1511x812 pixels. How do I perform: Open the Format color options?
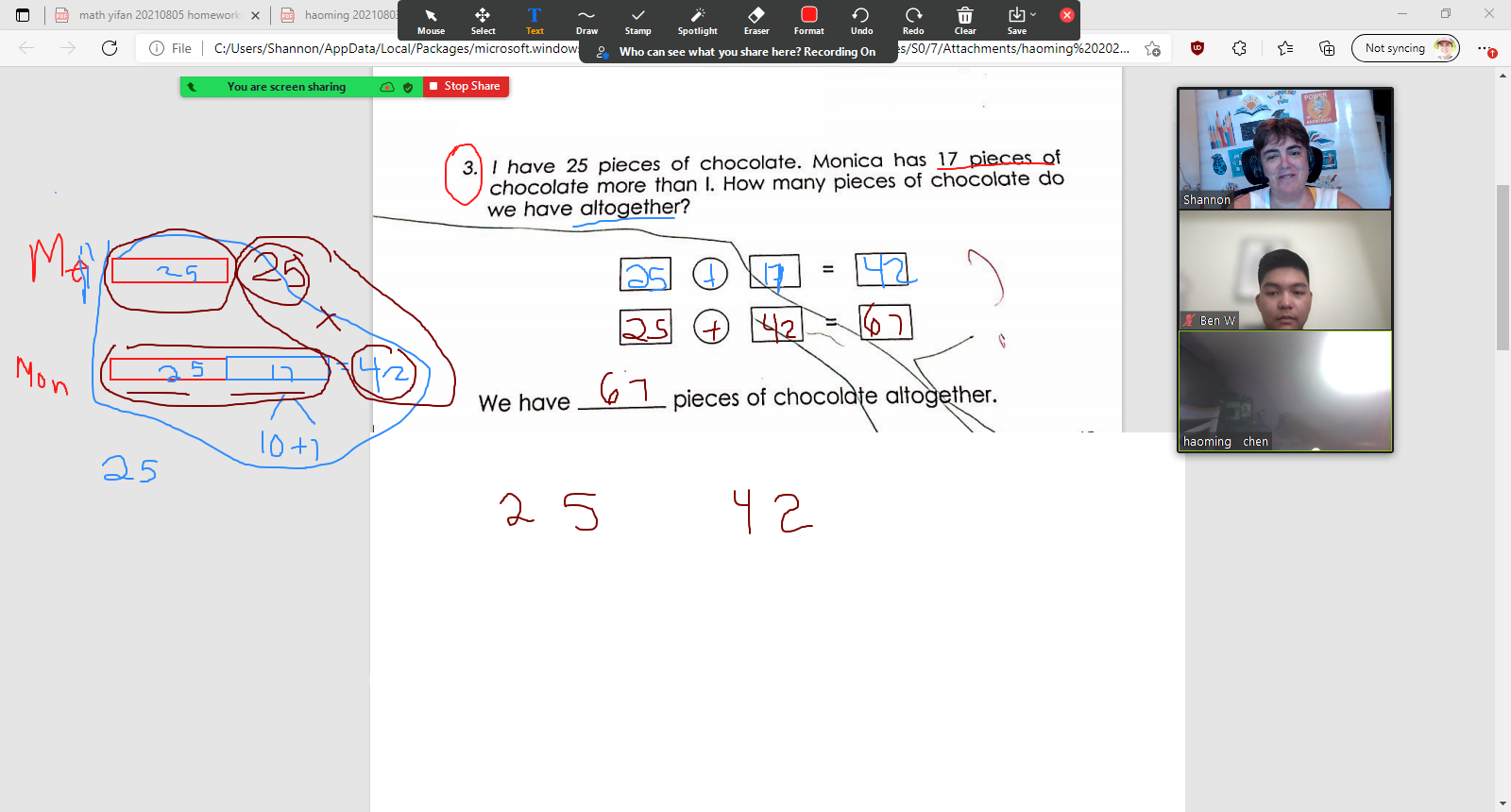[809, 20]
